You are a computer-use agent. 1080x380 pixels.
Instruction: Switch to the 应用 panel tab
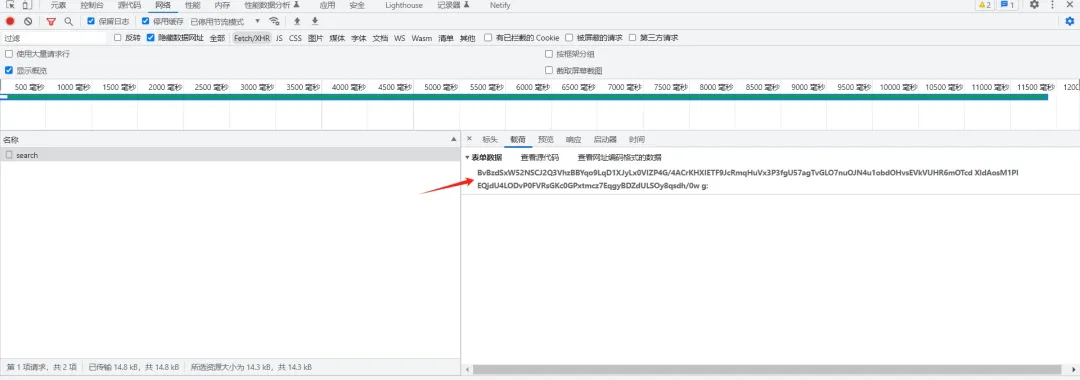[327, 5]
